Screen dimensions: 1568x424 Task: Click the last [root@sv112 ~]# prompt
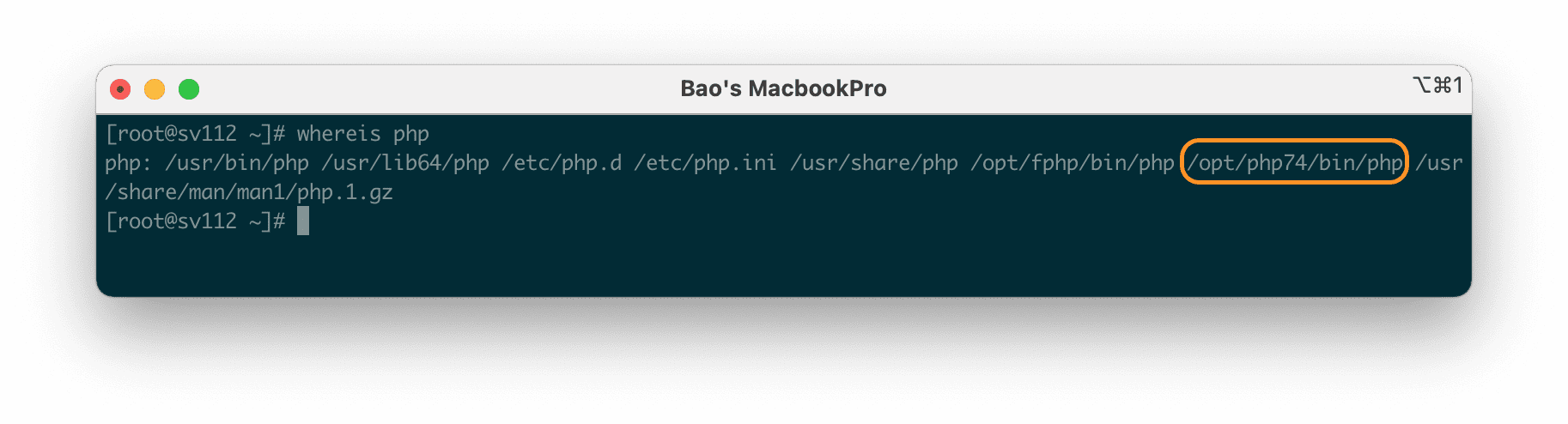(x=194, y=221)
